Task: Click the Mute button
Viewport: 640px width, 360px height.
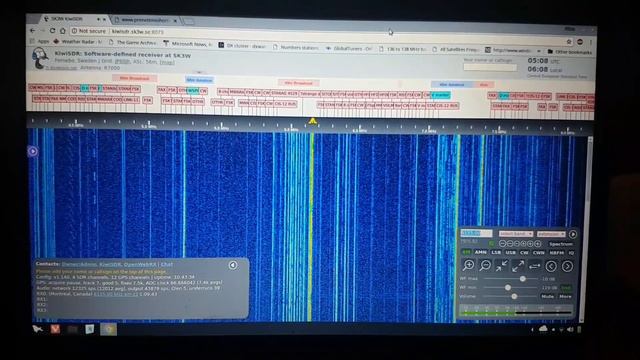Action: click(548, 296)
